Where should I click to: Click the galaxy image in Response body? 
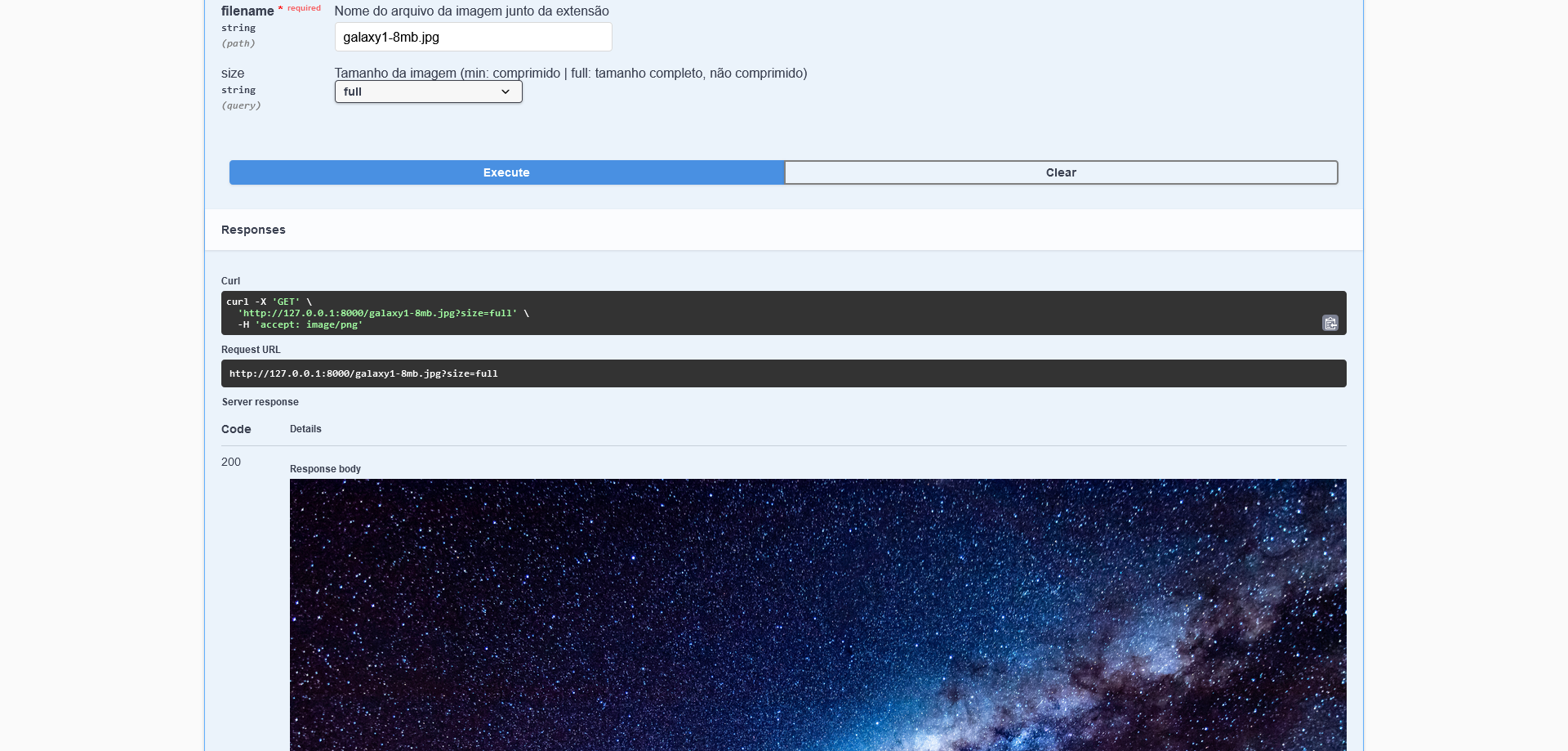pos(817,615)
